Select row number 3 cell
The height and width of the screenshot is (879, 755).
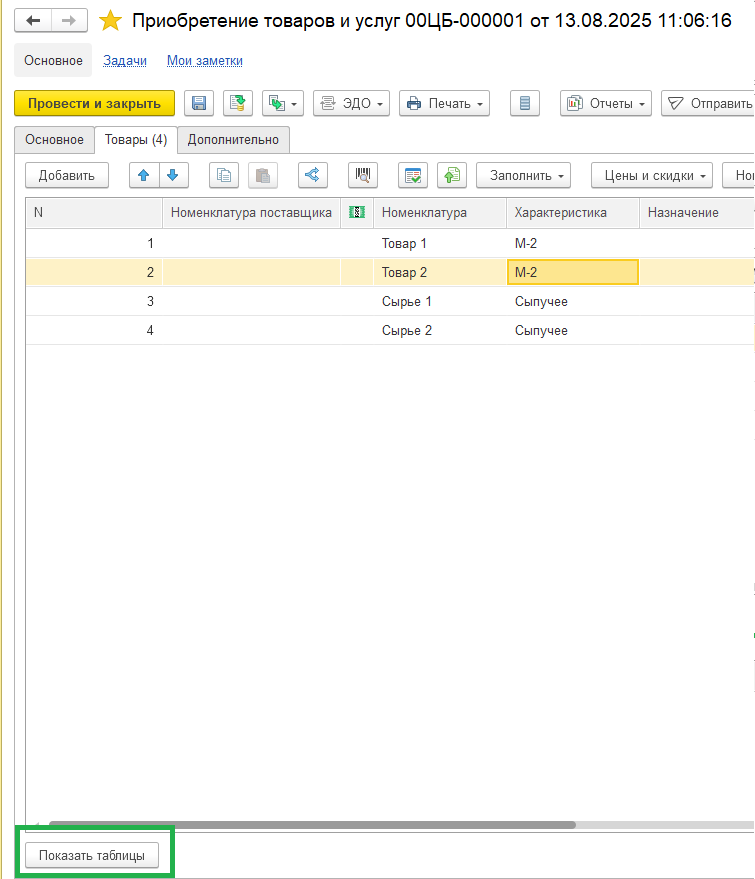click(94, 302)
